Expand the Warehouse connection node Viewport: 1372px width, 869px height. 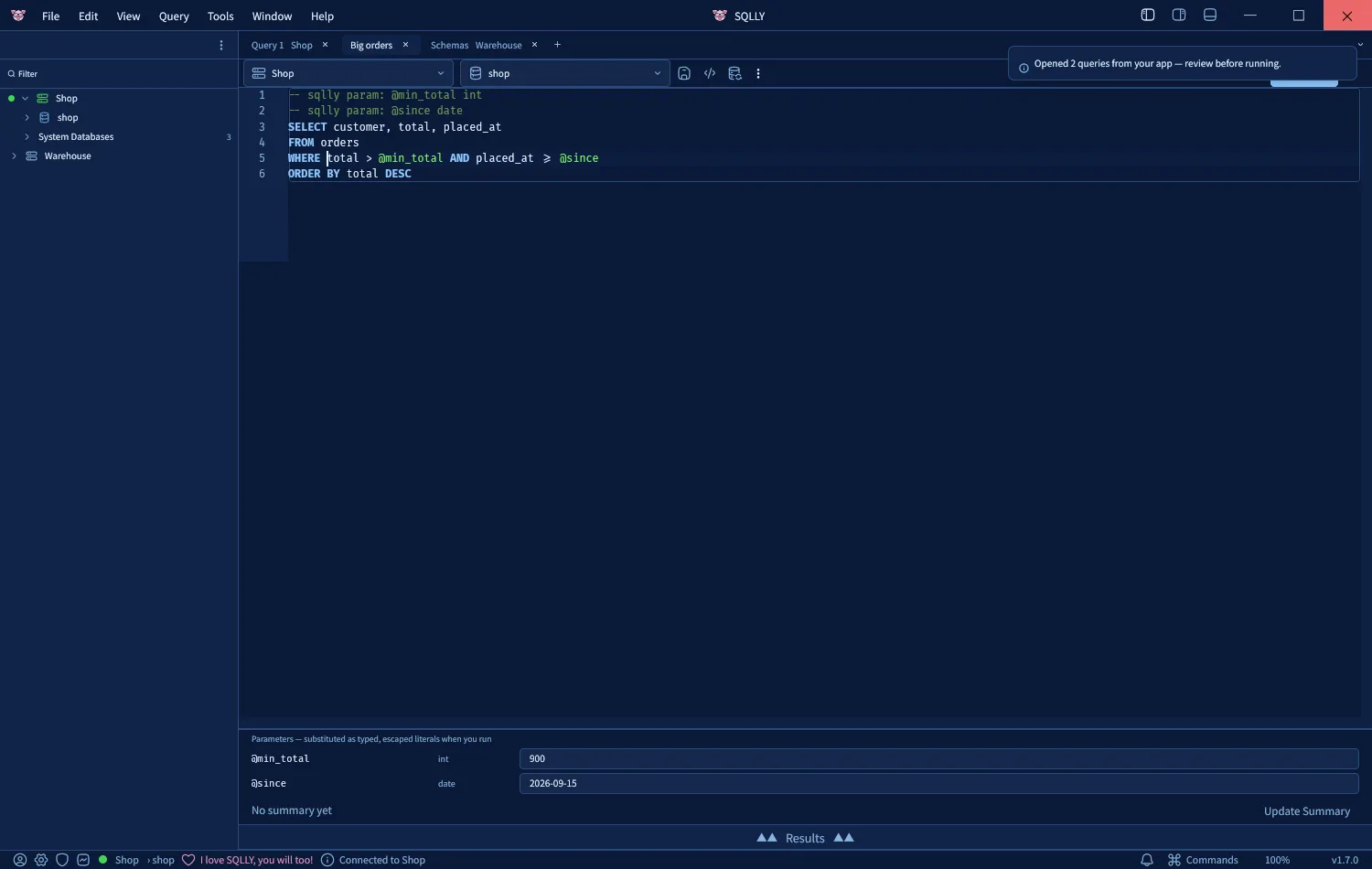pyautogui.click(x=14, y=156)
